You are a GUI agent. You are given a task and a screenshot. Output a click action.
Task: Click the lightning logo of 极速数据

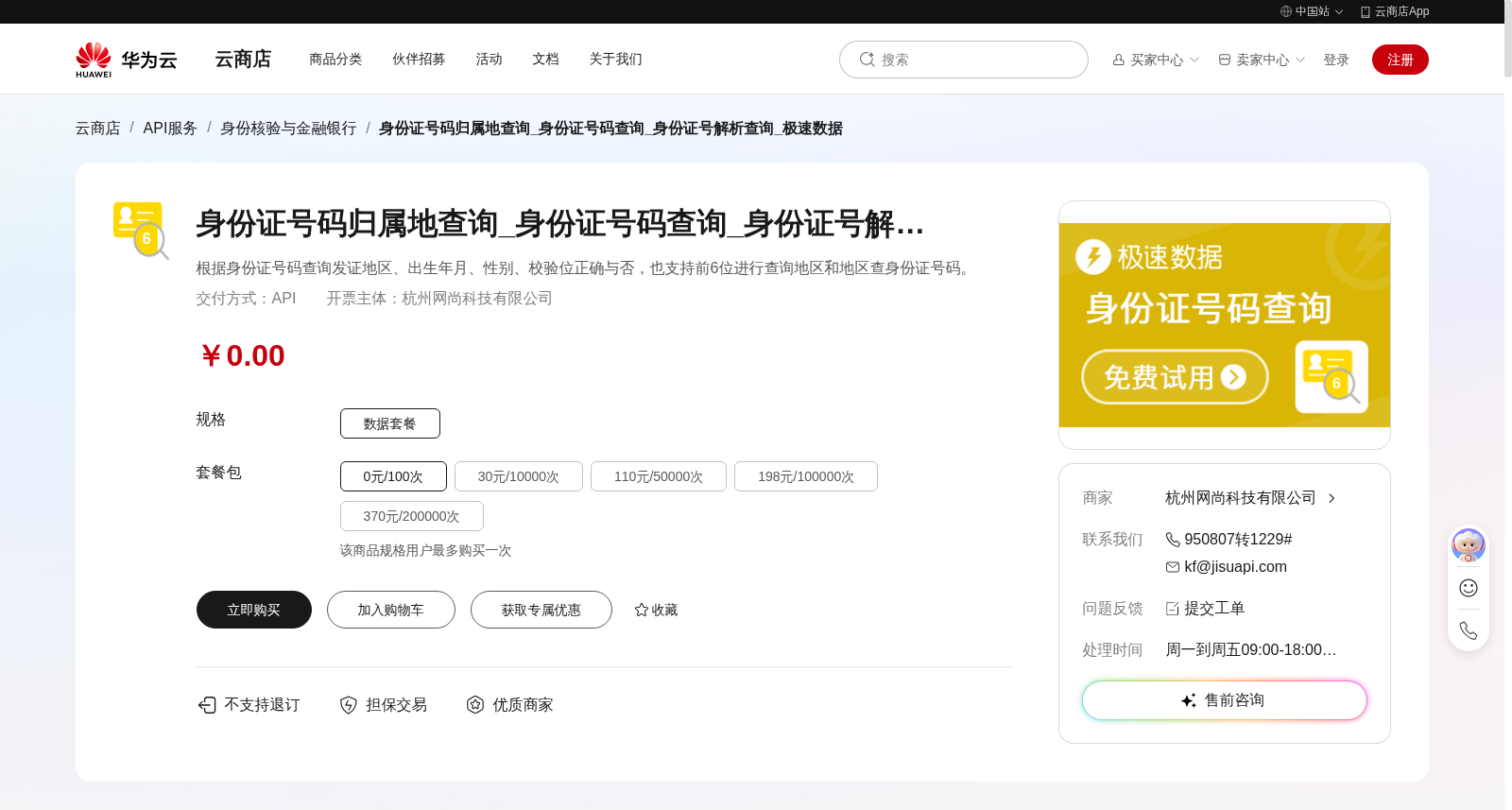[x=1093, y=256]
